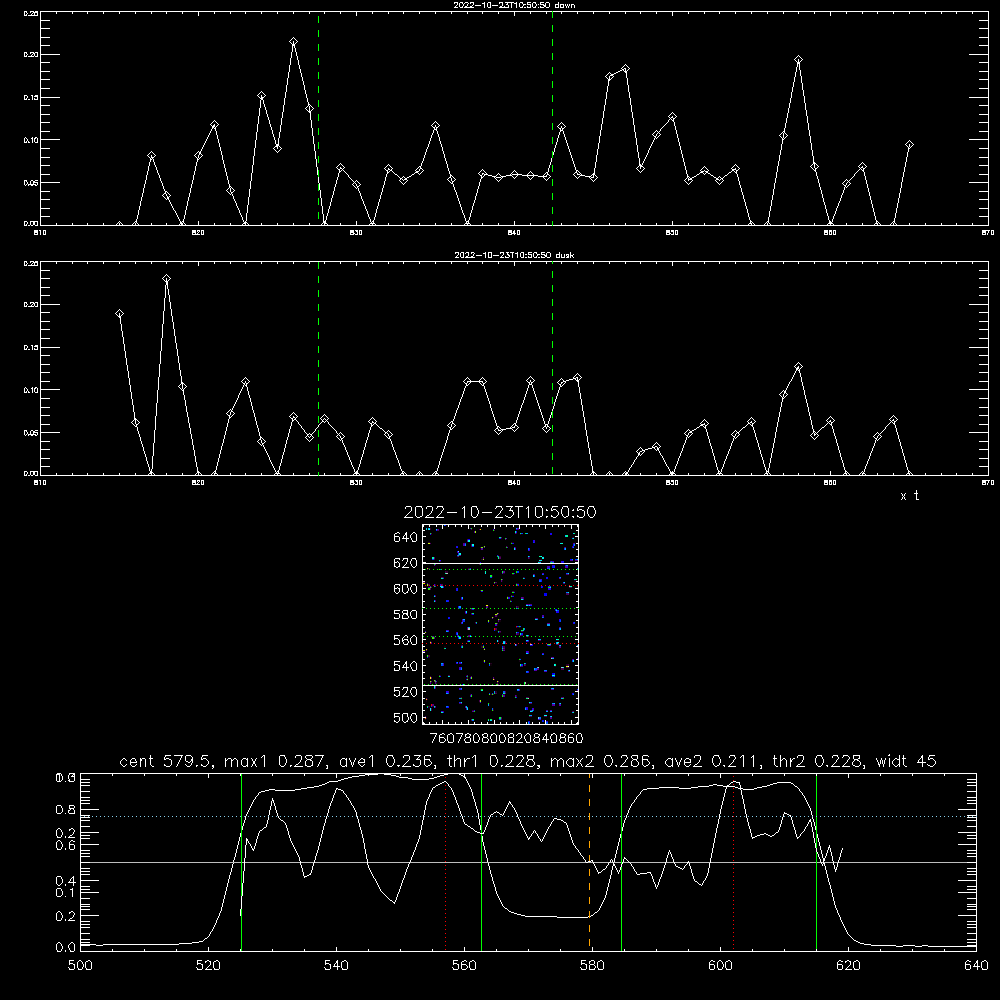
Task: Select the last diamond marker of the dawn curve
Action: tap(909, 145)
